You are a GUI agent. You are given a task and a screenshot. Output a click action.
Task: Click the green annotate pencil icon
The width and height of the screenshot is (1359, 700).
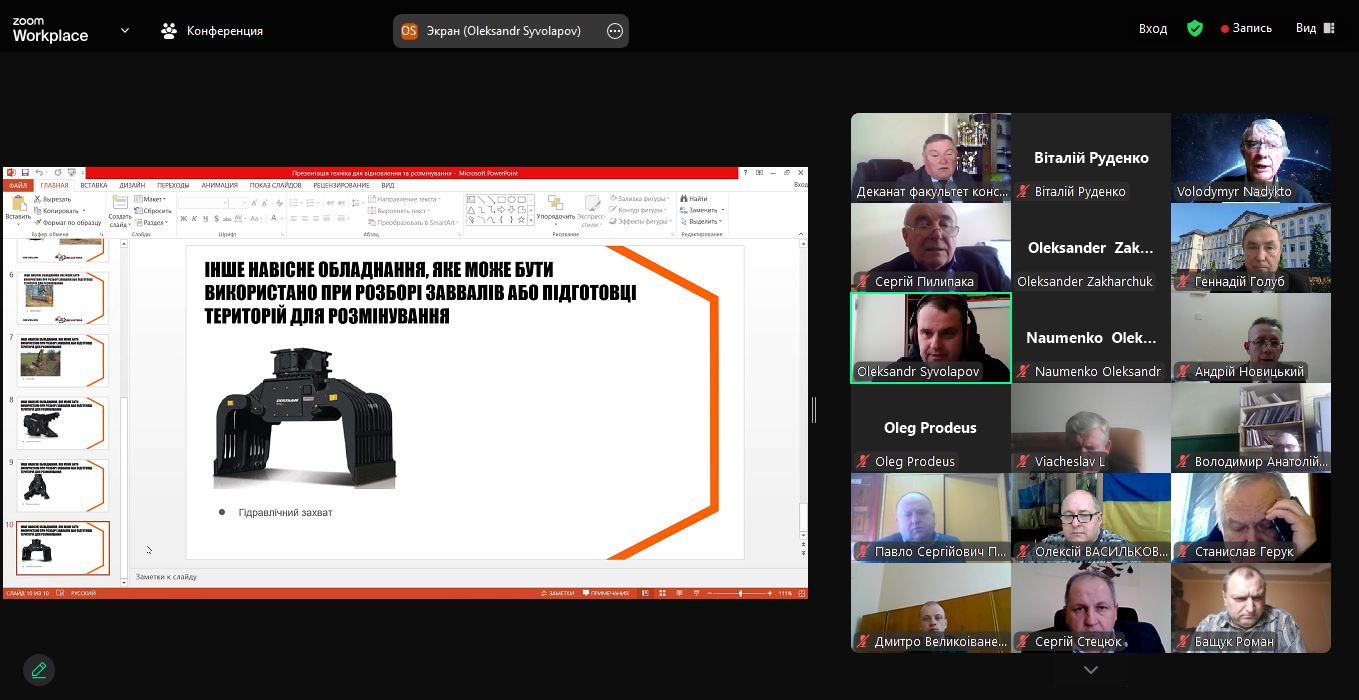(x=39, y=669)
